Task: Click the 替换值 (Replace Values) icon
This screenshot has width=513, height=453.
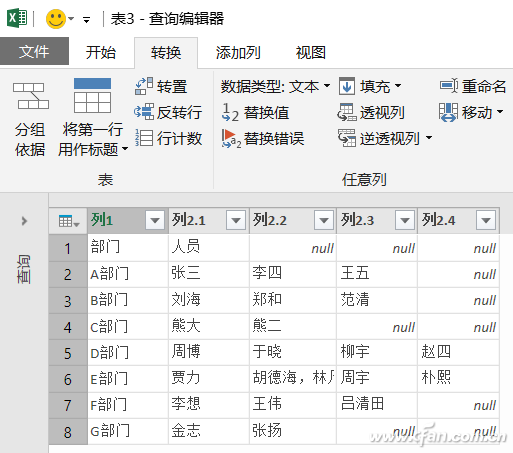Action: pyautogui.click(x=230, y=112)
